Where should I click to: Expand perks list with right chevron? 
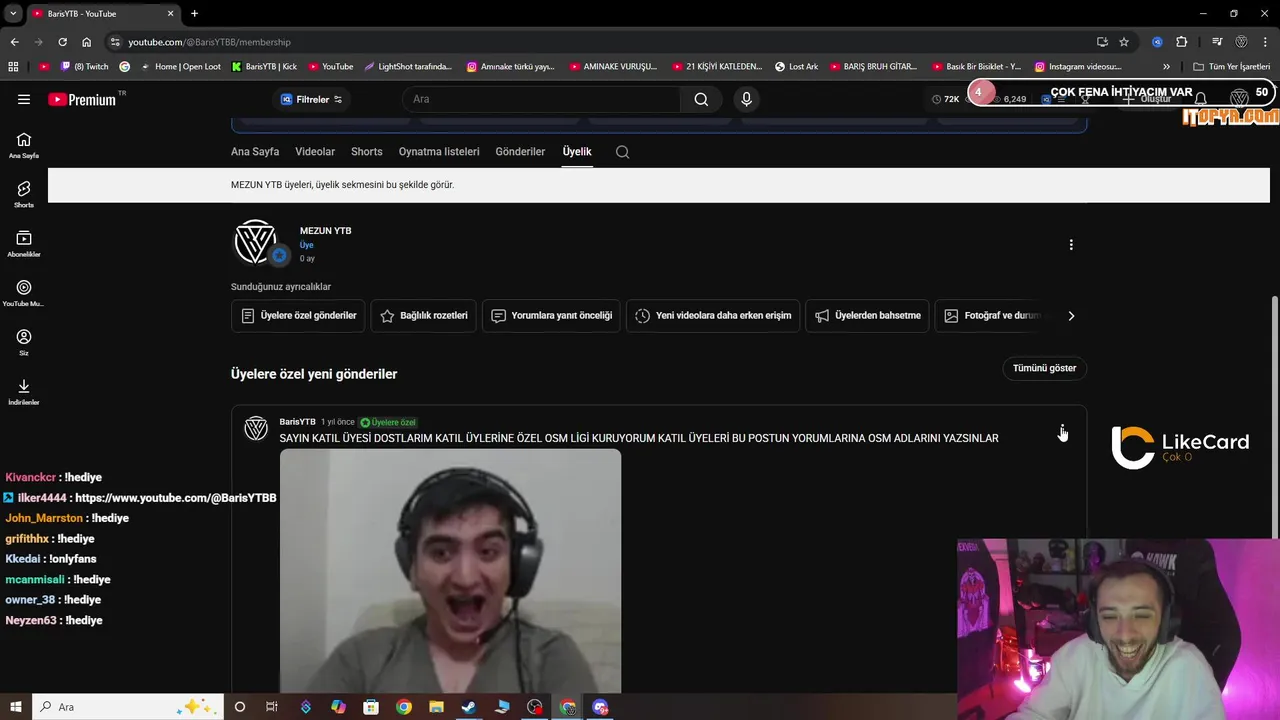1071,315
